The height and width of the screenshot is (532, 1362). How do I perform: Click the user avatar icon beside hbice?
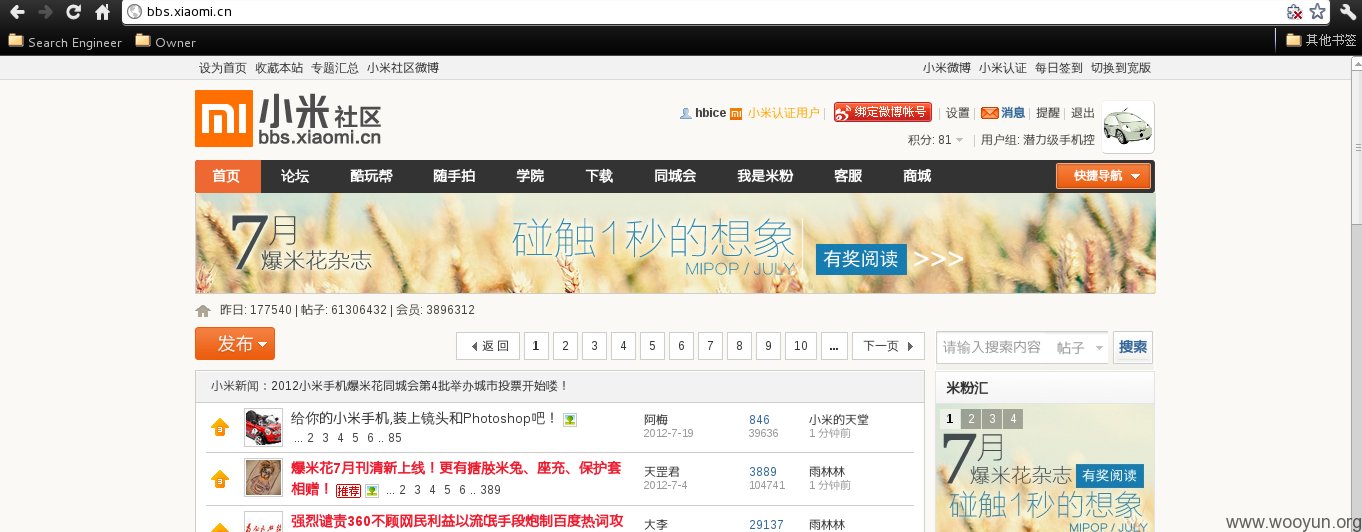685,113
